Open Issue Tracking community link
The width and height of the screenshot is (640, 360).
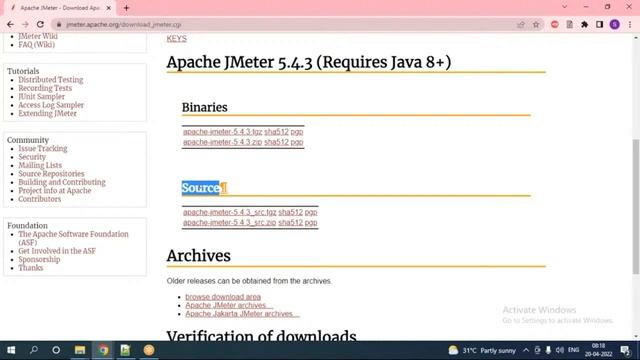(x=43, y=149)
